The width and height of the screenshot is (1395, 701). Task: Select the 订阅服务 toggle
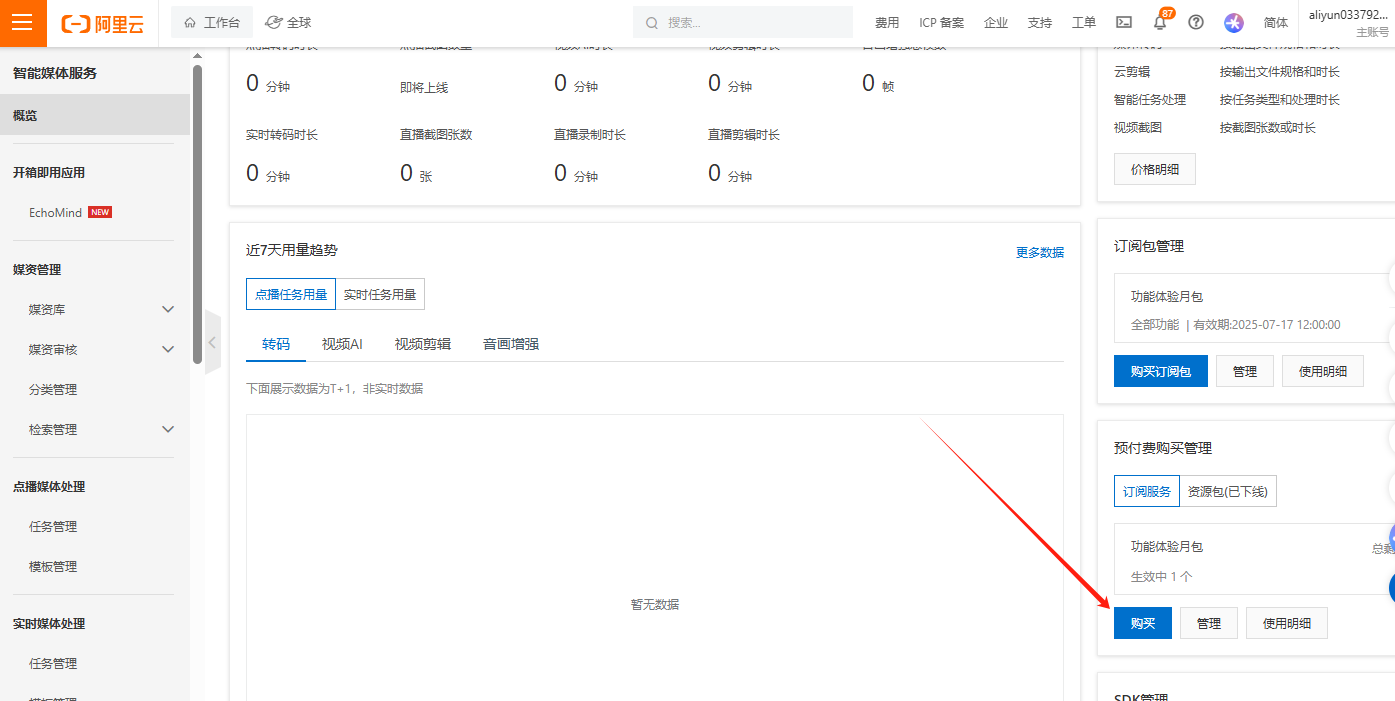pos(1147,491)
